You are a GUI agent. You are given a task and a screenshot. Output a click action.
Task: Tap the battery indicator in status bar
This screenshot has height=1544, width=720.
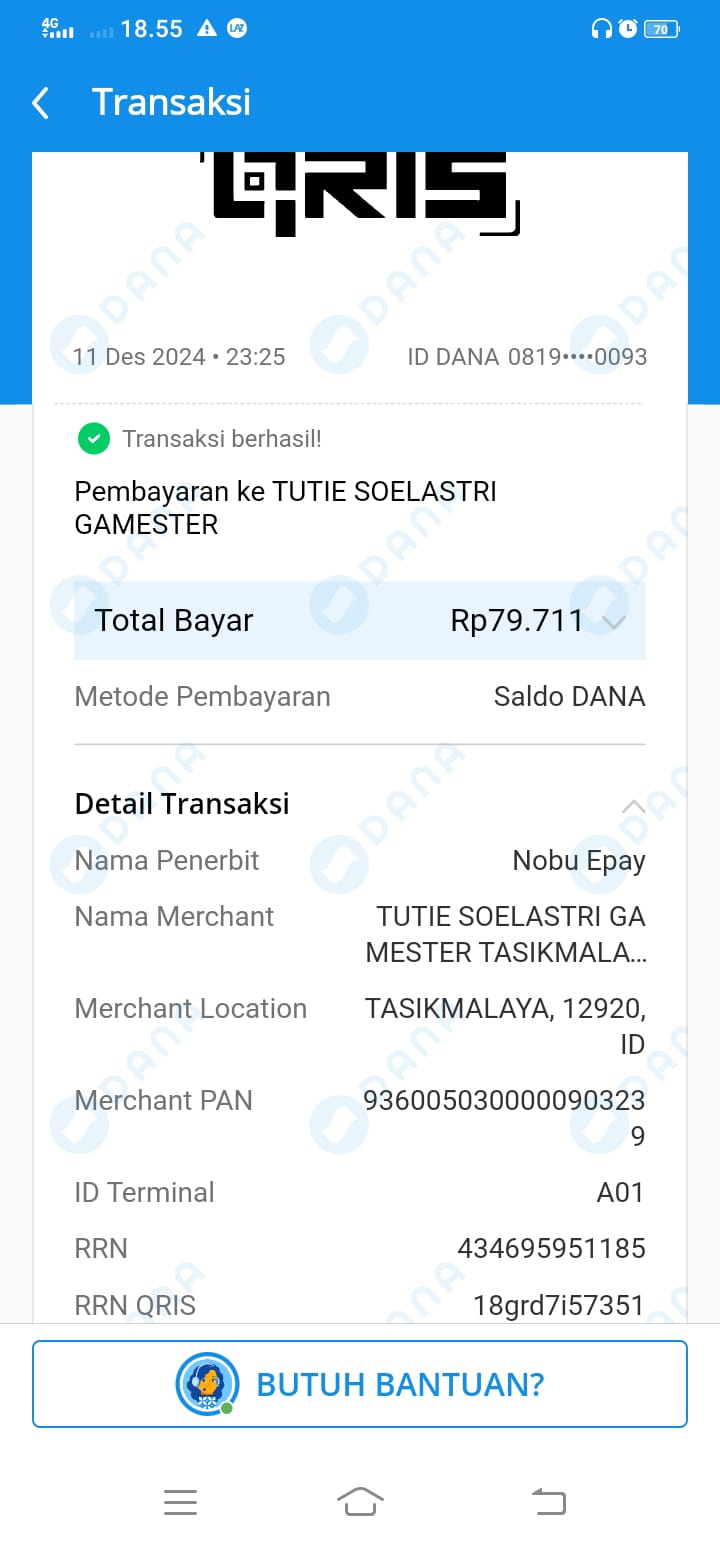tap(662, 29)
